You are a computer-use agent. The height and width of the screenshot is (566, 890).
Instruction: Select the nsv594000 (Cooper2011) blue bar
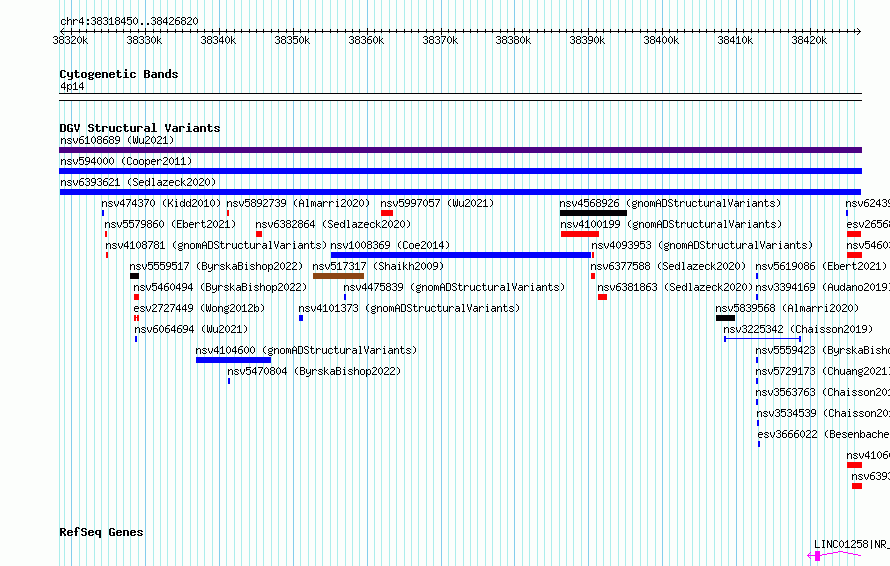[460, 171]
